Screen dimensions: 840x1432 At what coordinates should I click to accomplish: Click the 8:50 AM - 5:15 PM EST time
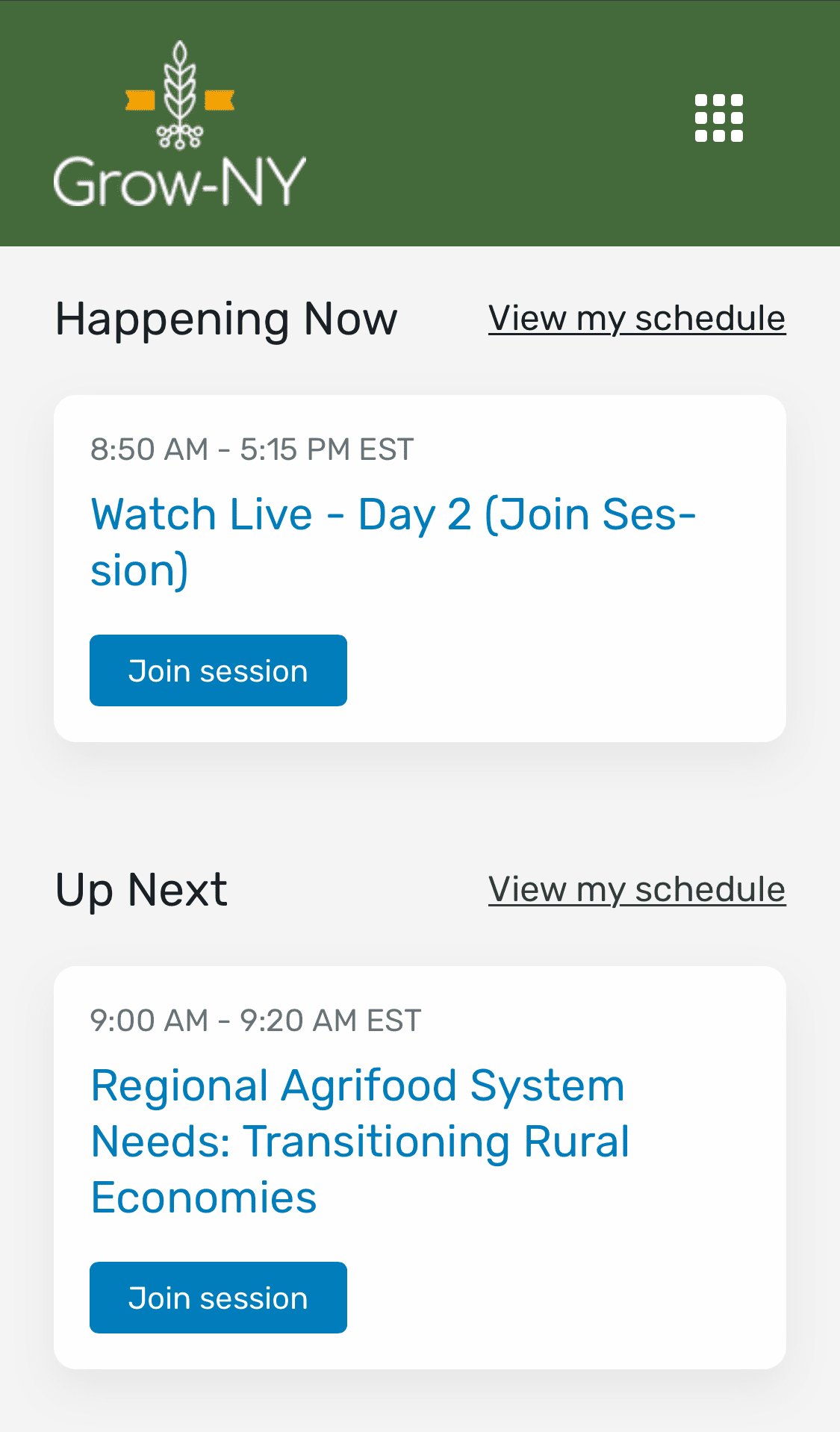click(252, 449)
